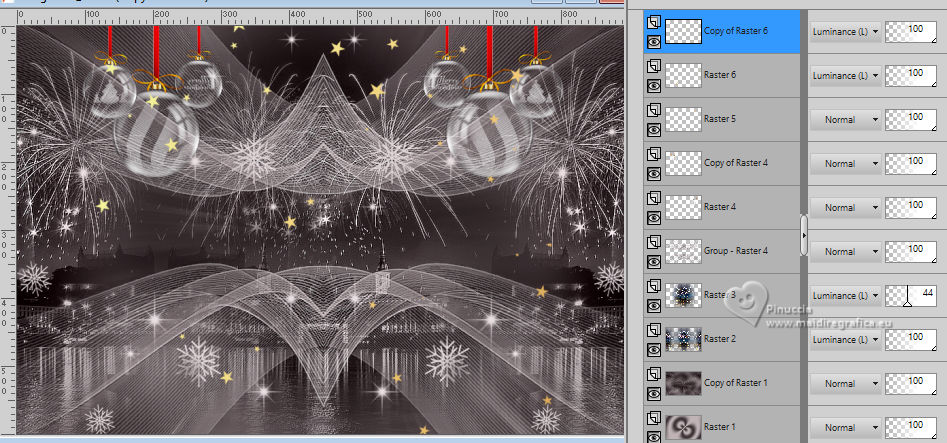Image resolution: width=947 pixels, height=443 pixels.
Task: Click opacity slider for Group - Raster 4
Action: (911, 251)
